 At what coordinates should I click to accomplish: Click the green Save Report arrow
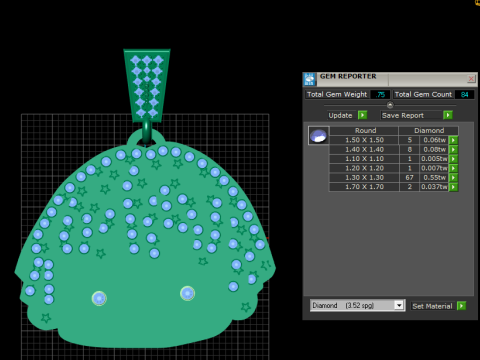(x=448, y=115)
